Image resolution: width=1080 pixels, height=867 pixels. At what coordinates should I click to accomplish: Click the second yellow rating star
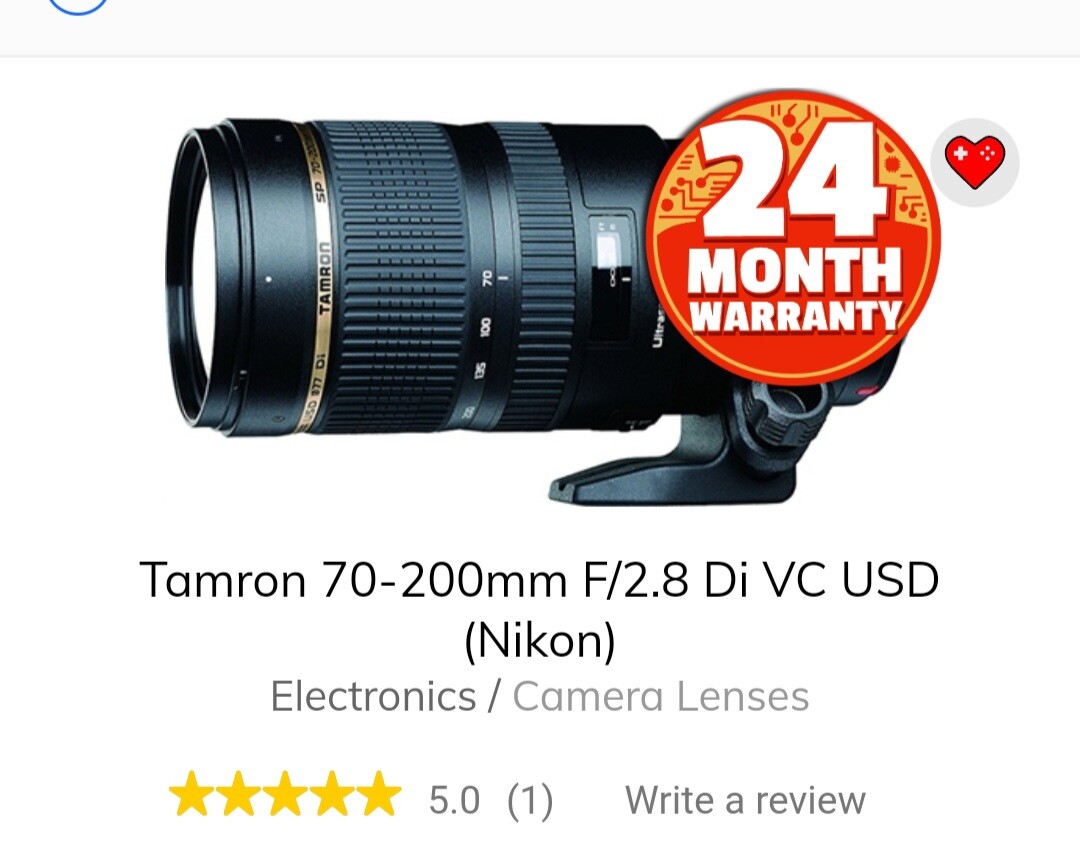click(x=238, y=794)
